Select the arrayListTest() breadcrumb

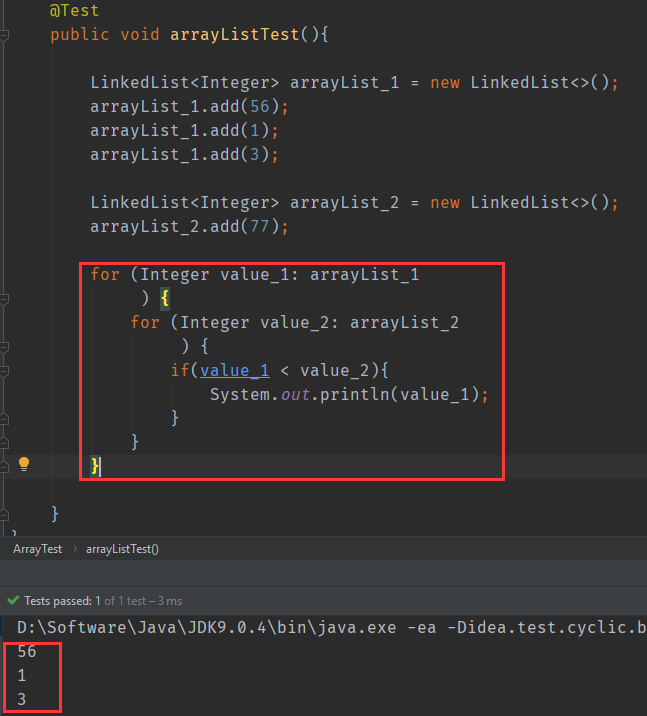click(122, 549)
